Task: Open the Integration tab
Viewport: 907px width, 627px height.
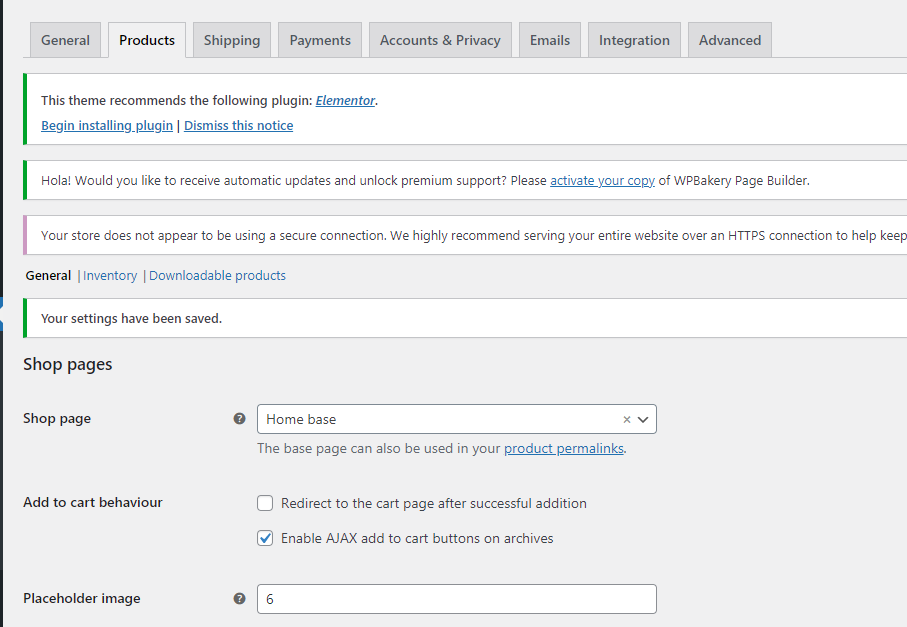Action: coord(634,41)
